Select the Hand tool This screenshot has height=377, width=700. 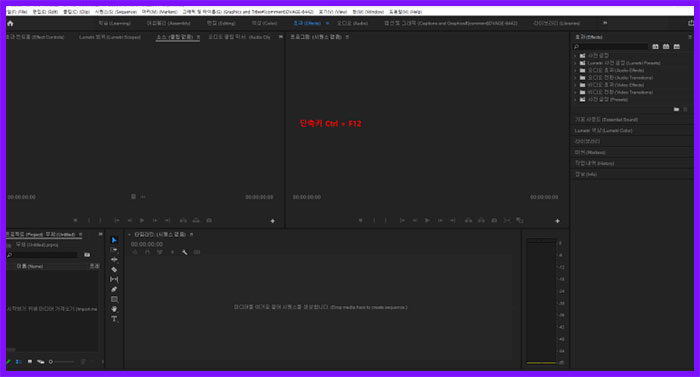(x=114, y=309)
